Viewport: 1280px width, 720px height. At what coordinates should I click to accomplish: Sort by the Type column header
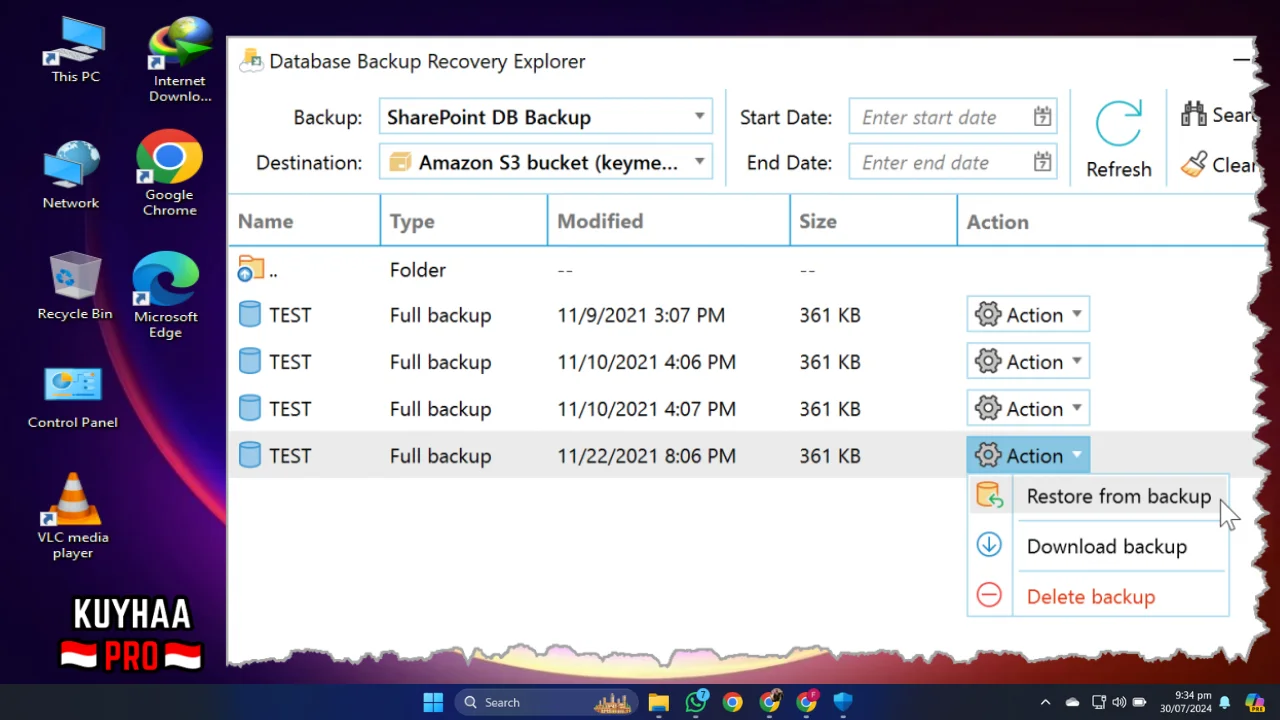pos(464,221)
